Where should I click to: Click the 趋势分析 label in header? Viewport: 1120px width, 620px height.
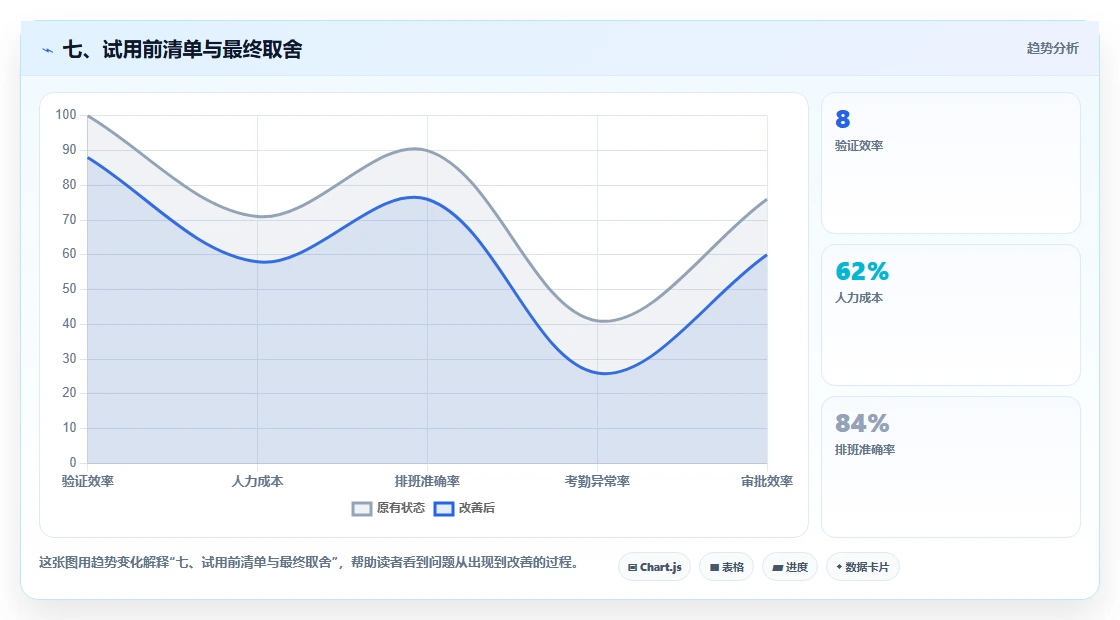(x=1052, y=49)
